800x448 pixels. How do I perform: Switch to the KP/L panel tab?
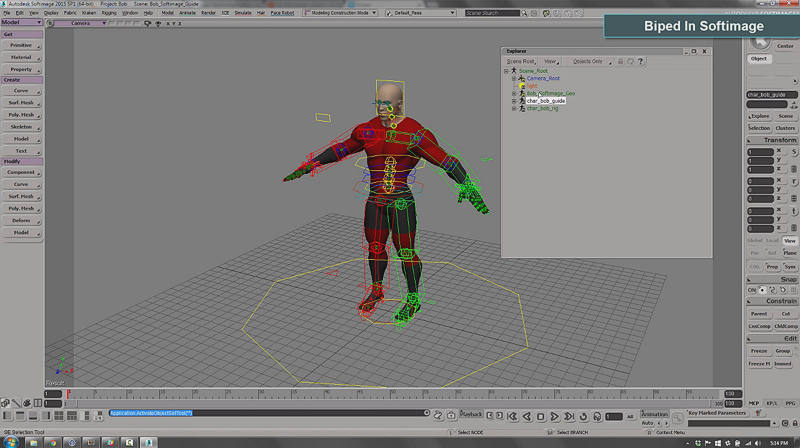point(772,404)
